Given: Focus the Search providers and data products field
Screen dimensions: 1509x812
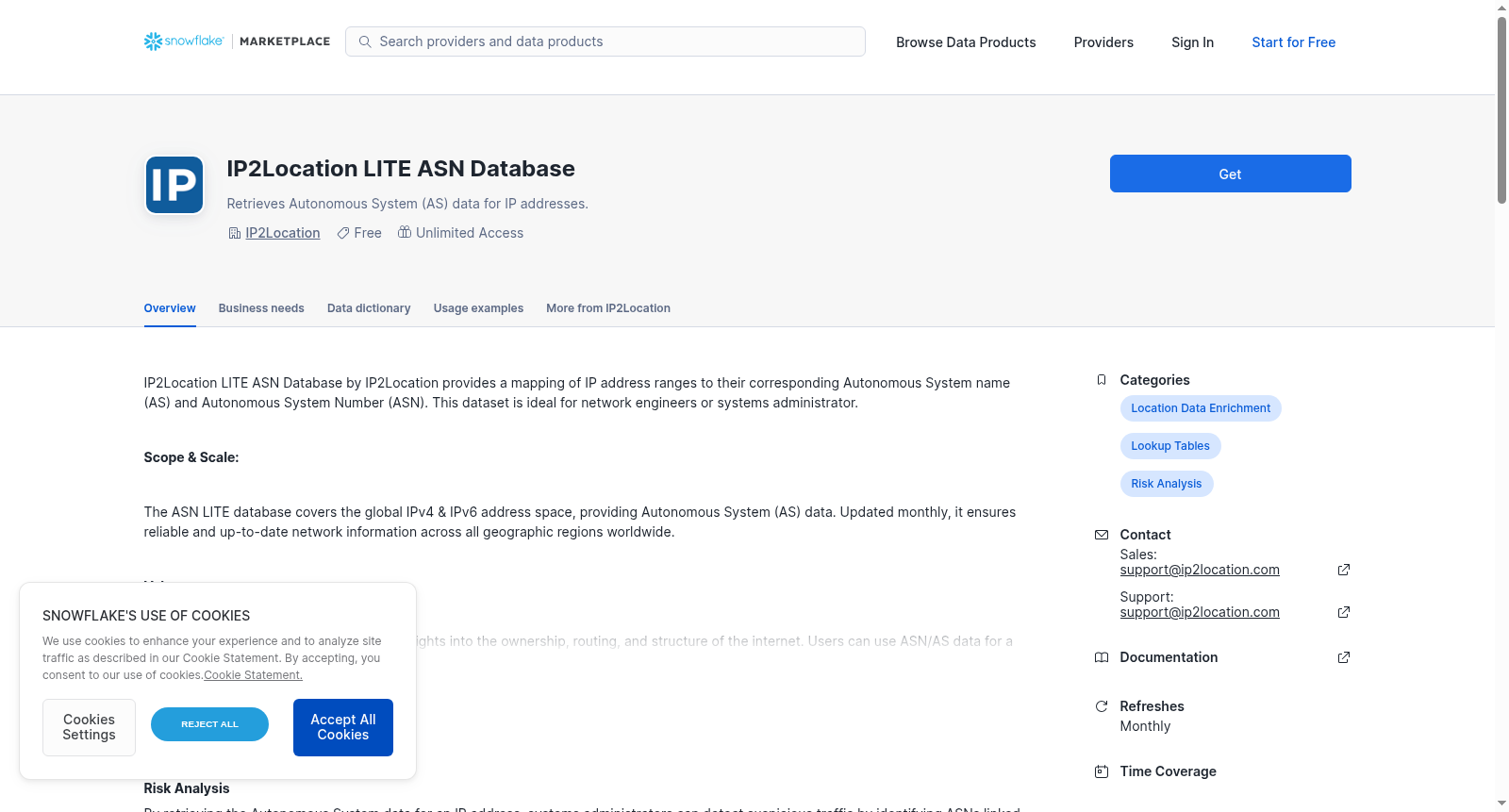Looking at the screenshot, I should pyautogui.click(x=605, y=41).
